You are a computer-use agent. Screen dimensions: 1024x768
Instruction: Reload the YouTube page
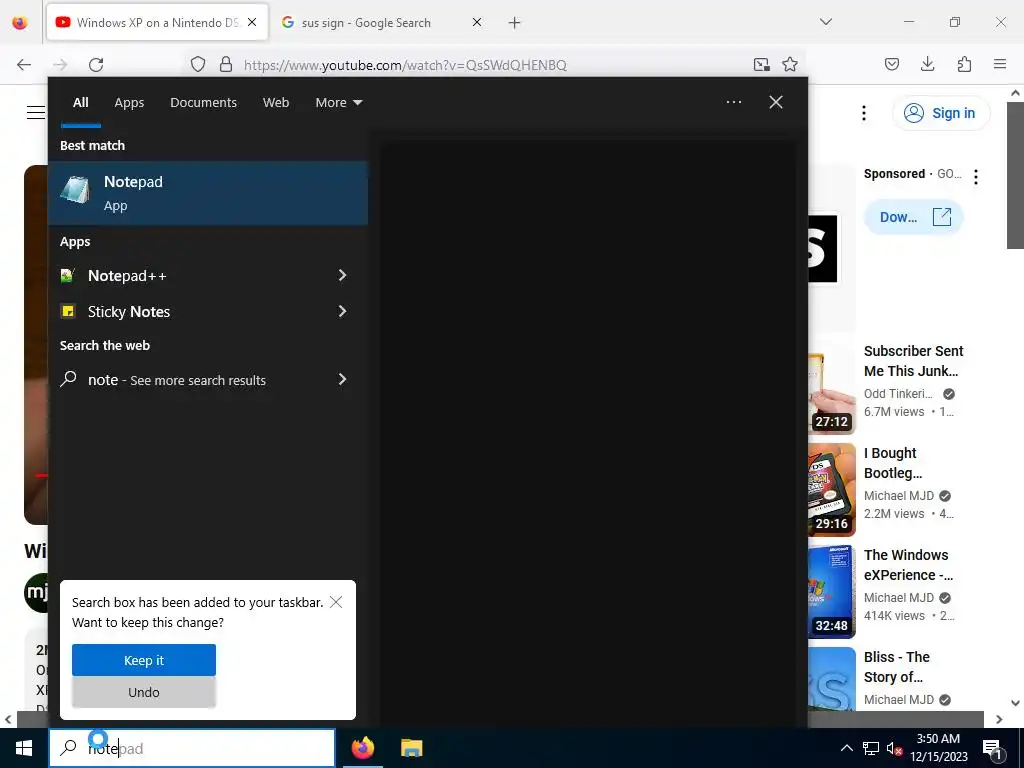96,64
